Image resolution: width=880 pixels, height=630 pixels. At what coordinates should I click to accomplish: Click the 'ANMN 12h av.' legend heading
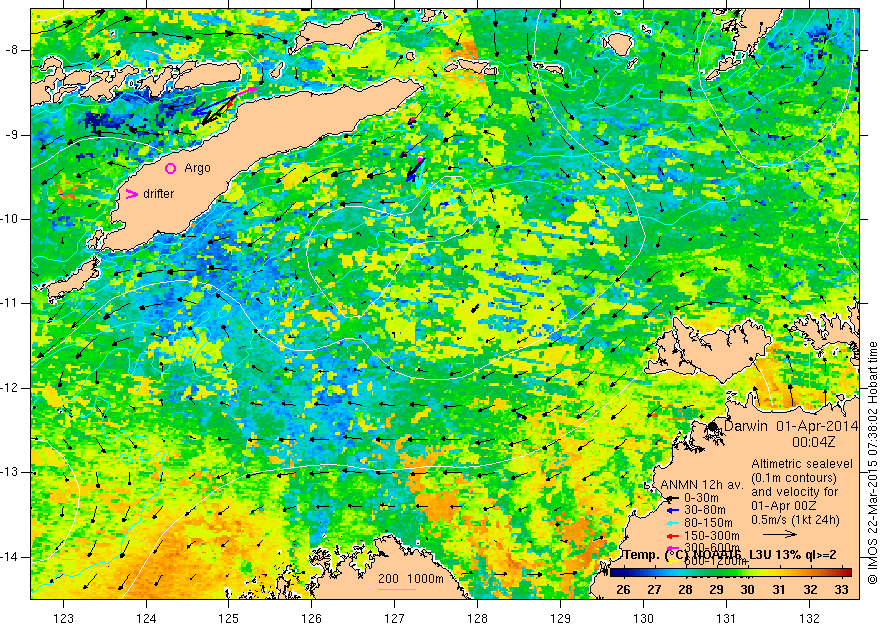tap(702, 484)
